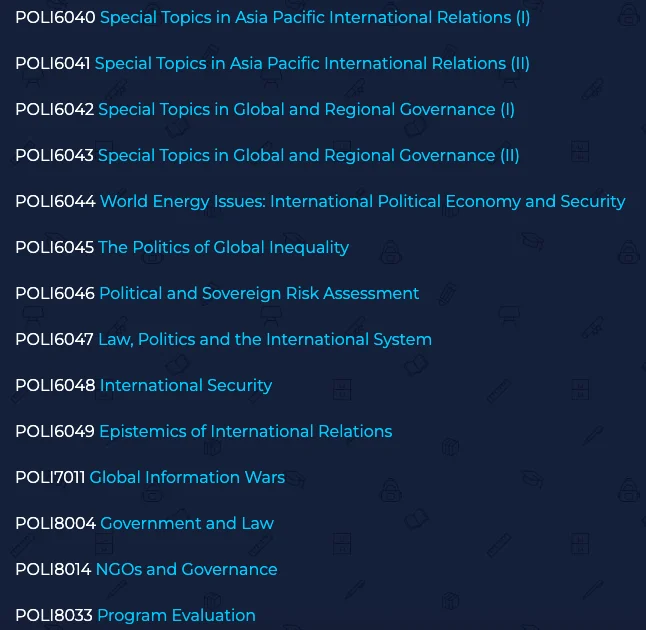Select Political and Sovereign Risk Assessment link
Screen dimensions: 646x630
(x=259, y=294)
